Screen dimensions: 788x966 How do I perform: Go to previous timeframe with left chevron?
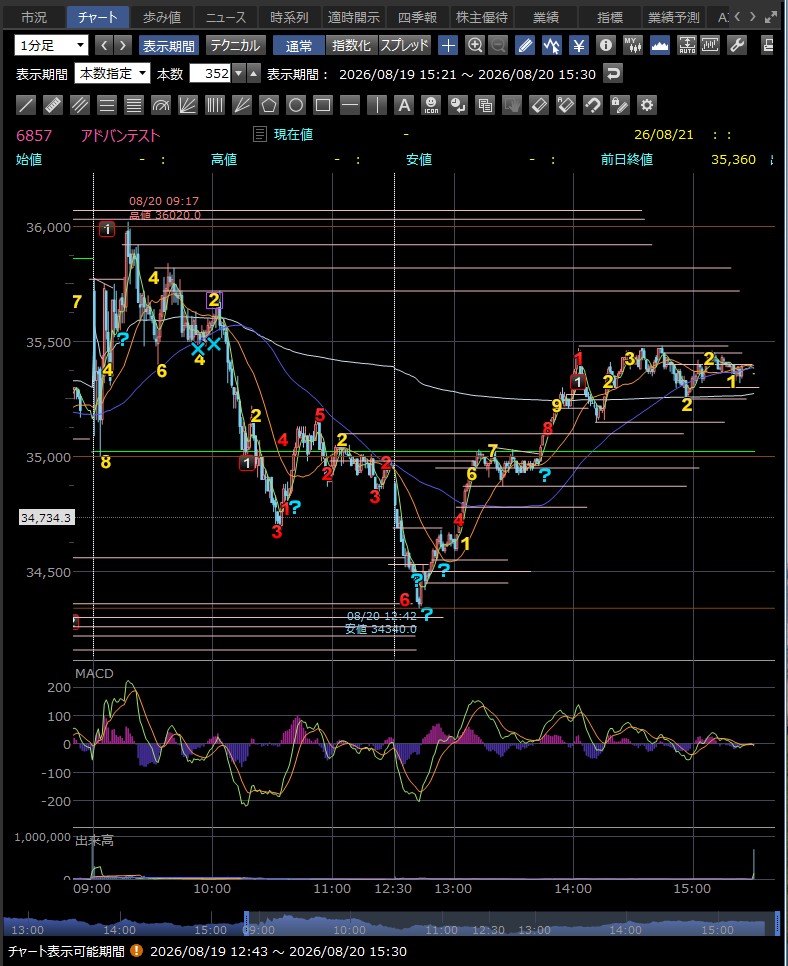click(105, 46)
